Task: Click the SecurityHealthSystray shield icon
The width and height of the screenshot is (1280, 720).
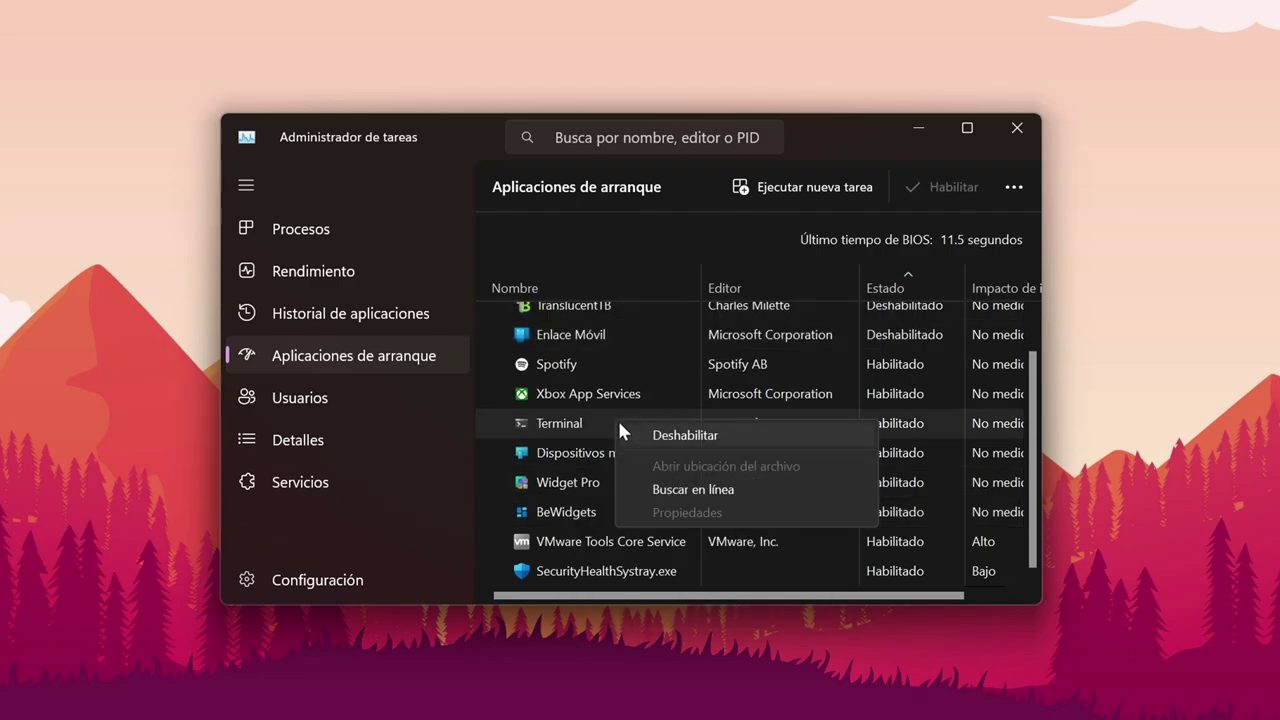Action: click(x=521, y=570)
